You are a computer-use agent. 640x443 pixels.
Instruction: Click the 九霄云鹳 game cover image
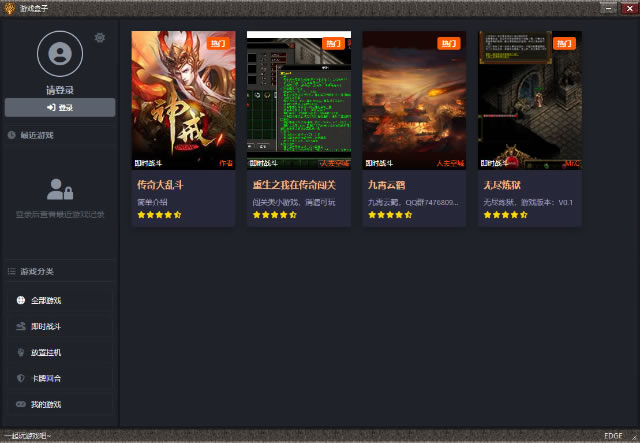pos(414,99)
